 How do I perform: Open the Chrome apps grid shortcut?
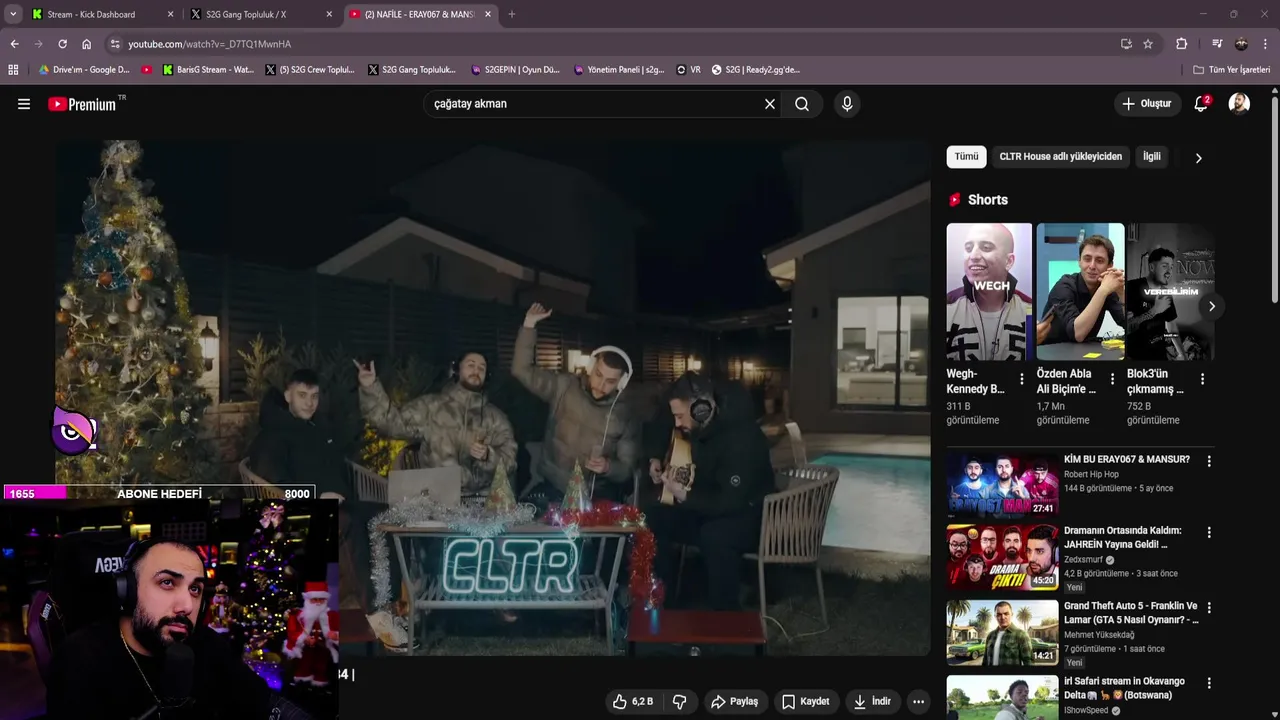click(13, 70)
